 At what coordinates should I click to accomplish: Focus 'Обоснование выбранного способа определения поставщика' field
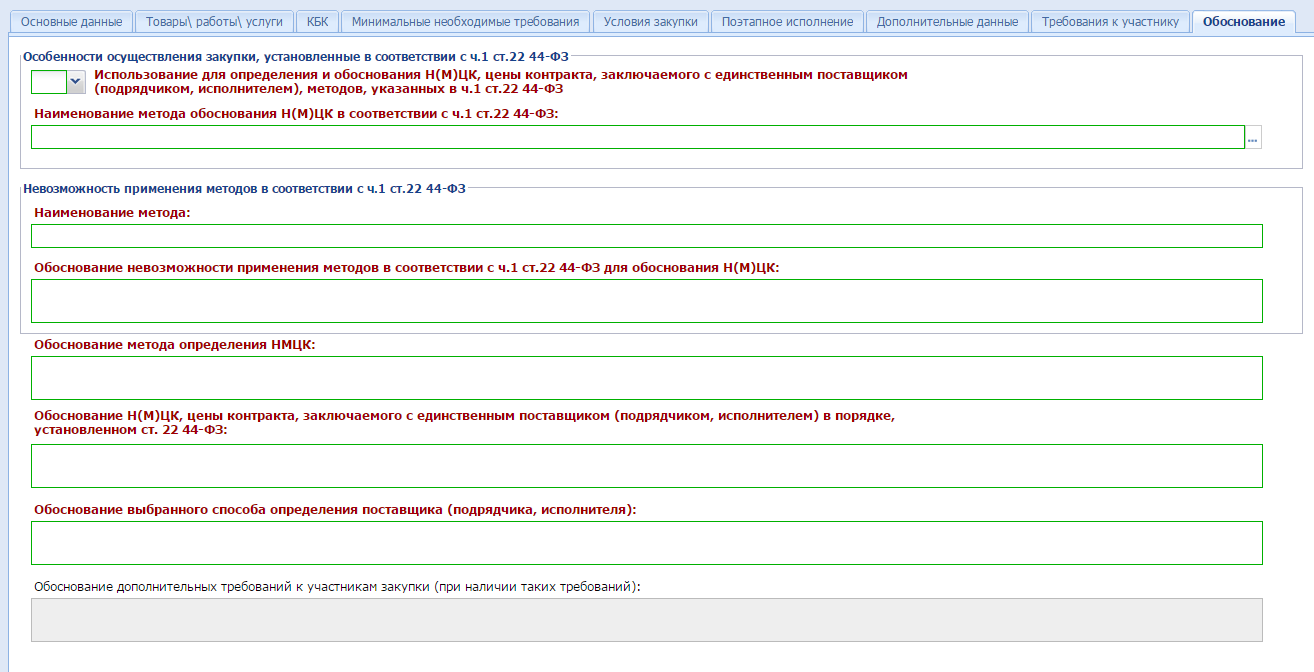646,543
